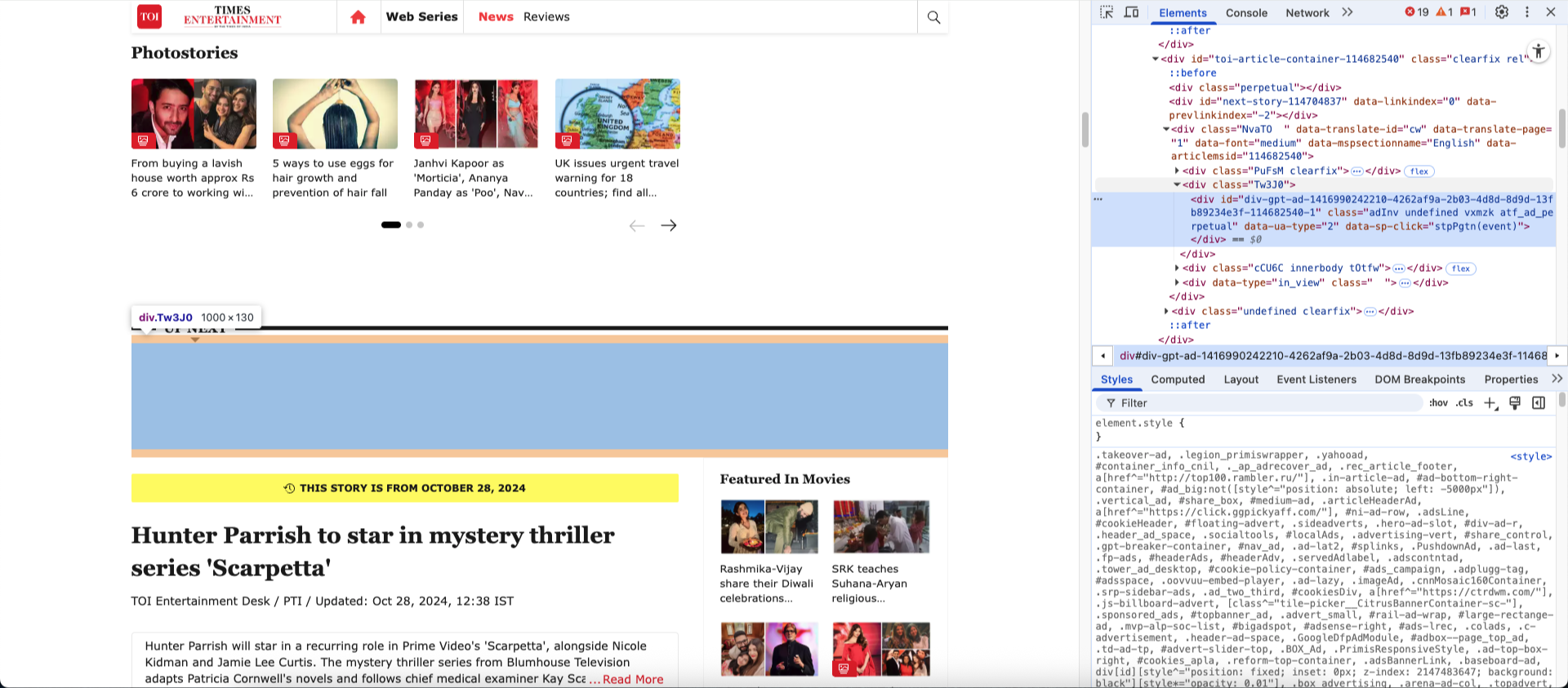Screen dimensions: 1568x688
Task: Click the accessibility tree toggle icon
Action: coord(1539,51)
